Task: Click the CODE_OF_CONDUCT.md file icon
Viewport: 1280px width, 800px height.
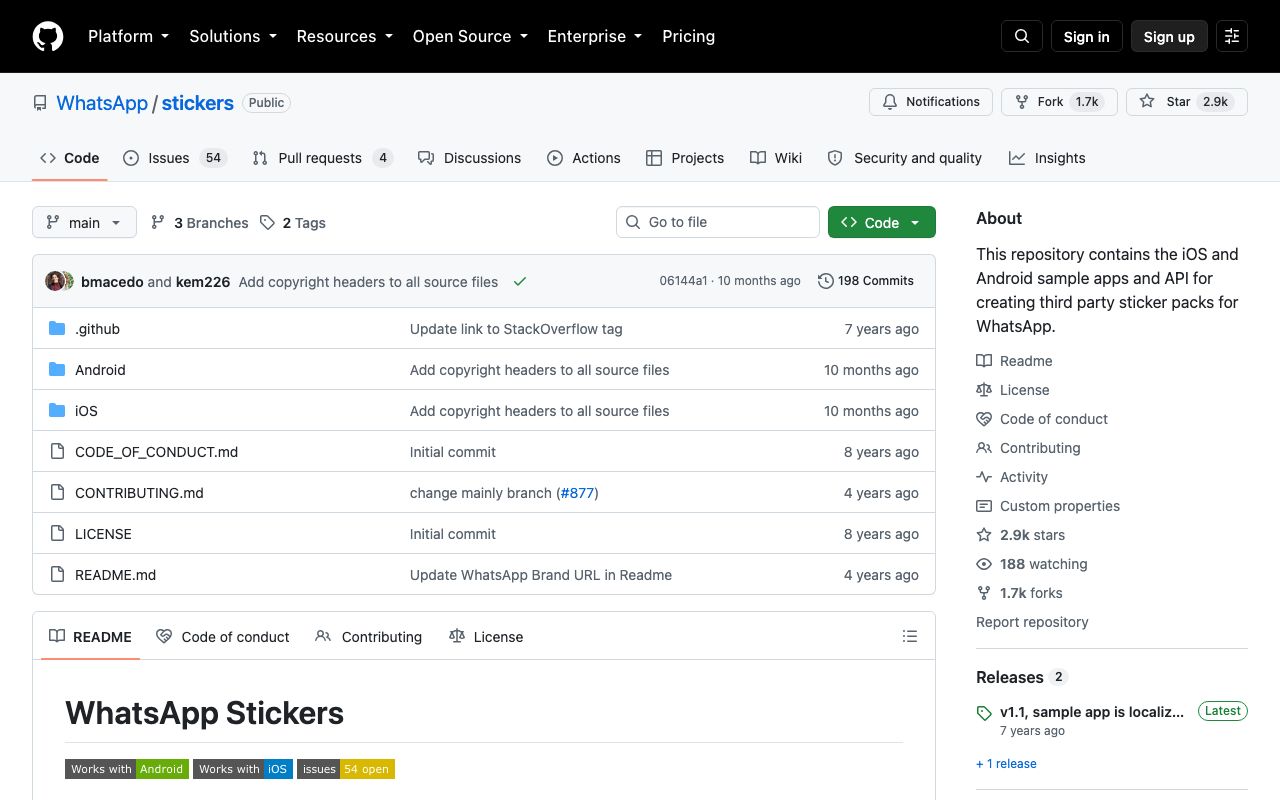Action: click(57, 452)
